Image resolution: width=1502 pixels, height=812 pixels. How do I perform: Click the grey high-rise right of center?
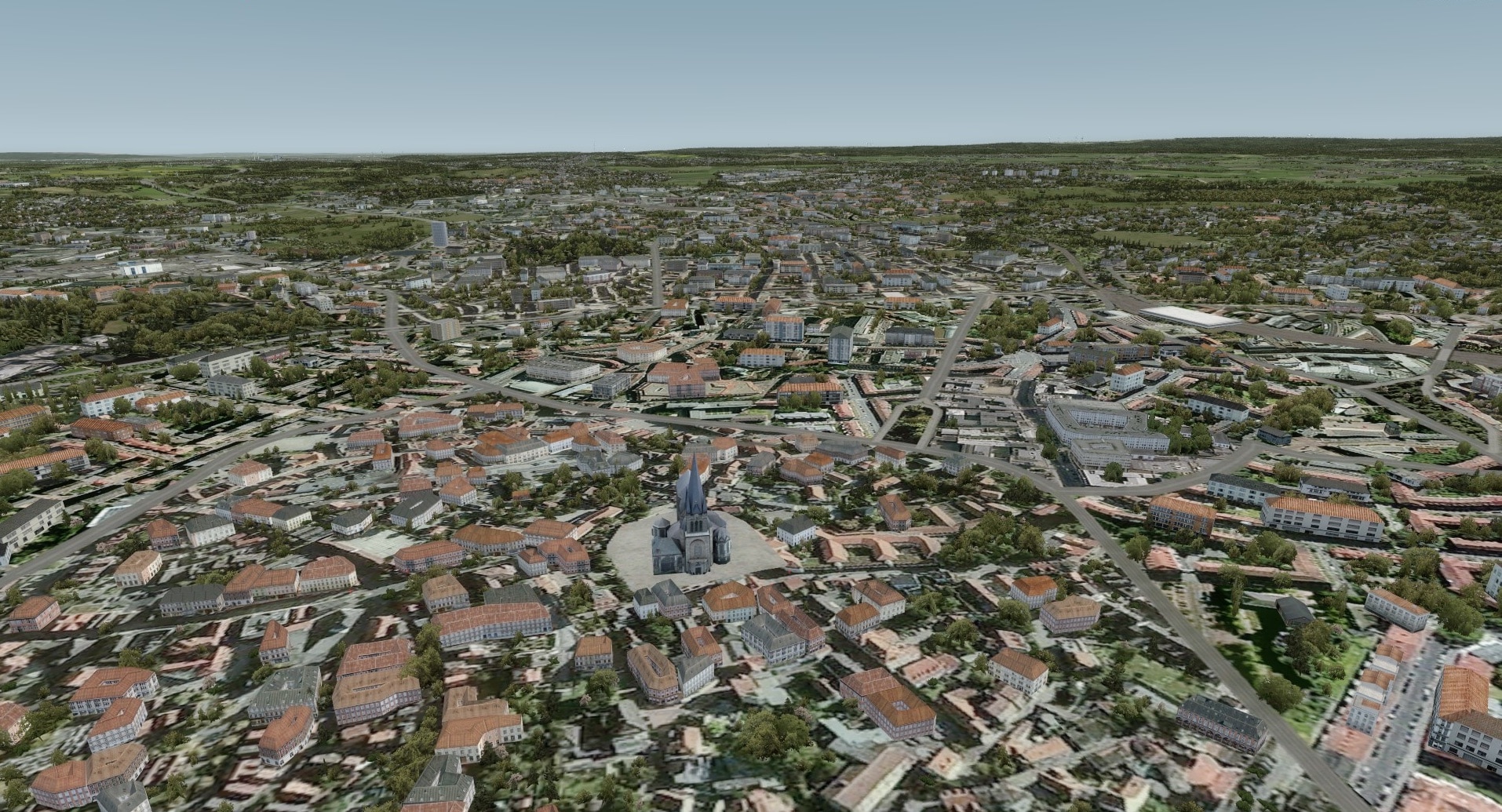(x=840, y=343)
